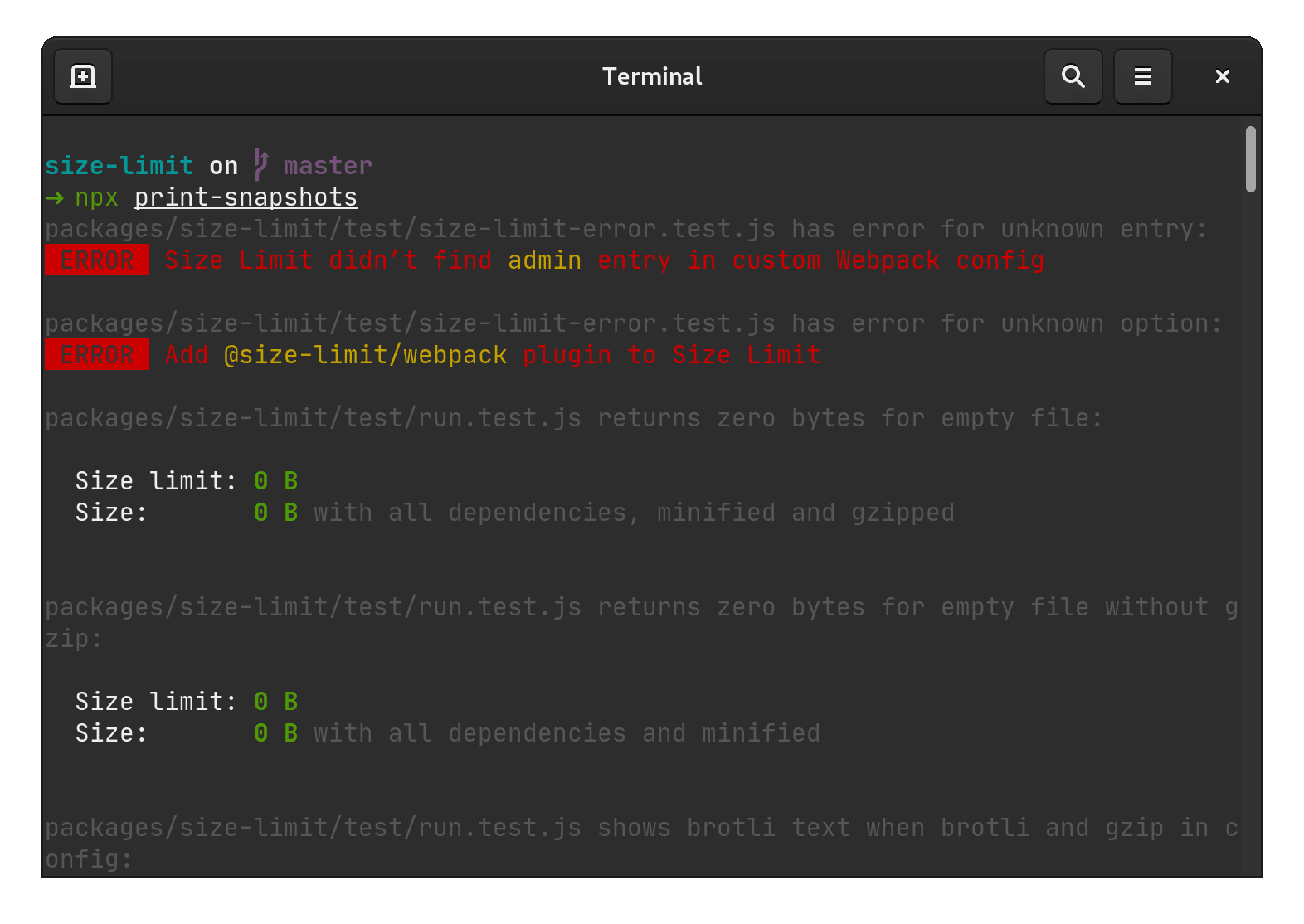Click the yellow '@size-limit/webpack' text

(x=366, y=355)
